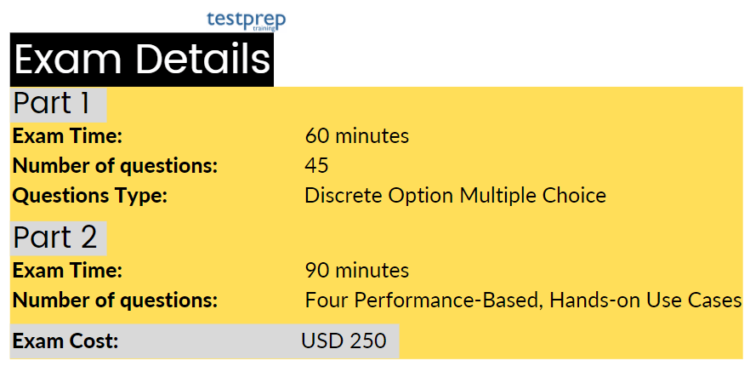Select the Exam Details heading

(142, 60)
